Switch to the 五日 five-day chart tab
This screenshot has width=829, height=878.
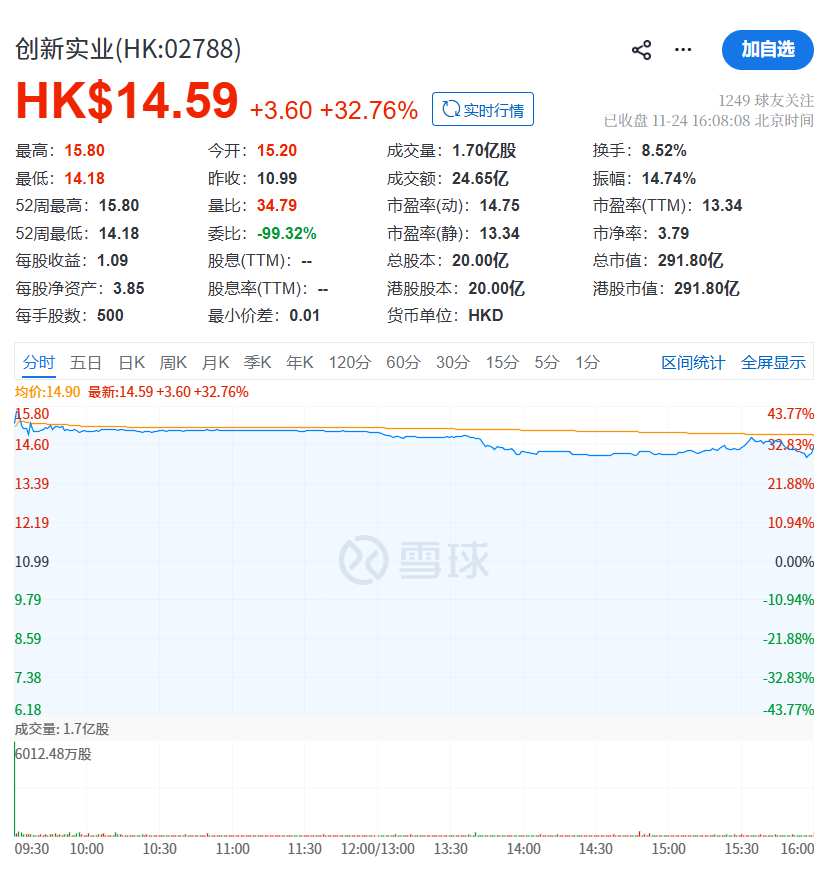(x=86, y=362)
